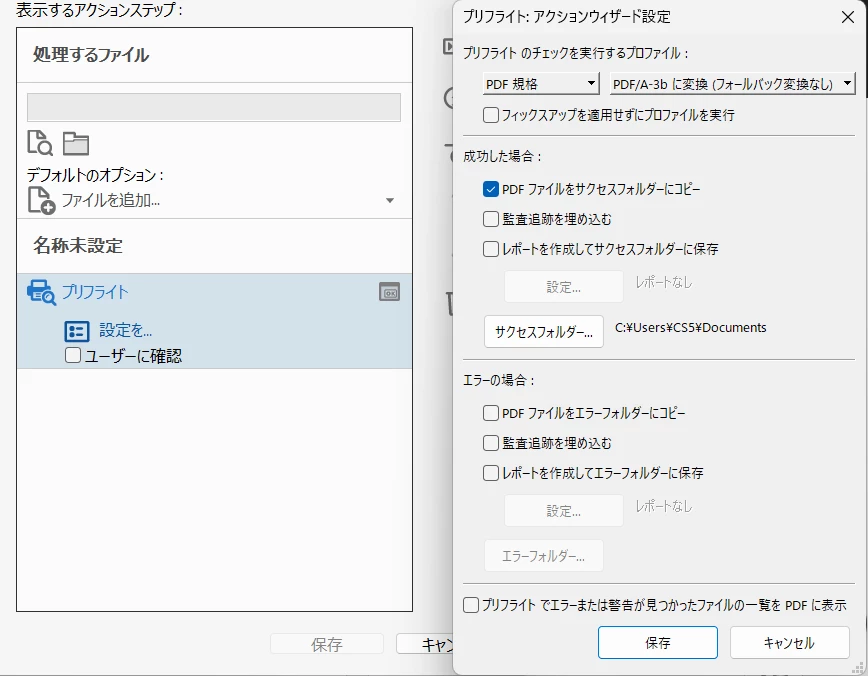Image resolution: width=868 pixels, height=676 pixels.
Task: Expand the ファイルを追加... default options dropdown
Action: click(x=390, y=200)
